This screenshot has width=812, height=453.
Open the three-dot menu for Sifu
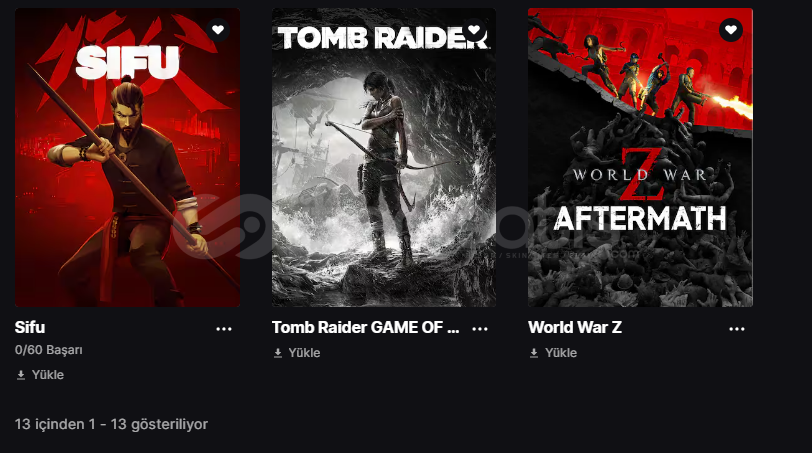tap(224, 329)
